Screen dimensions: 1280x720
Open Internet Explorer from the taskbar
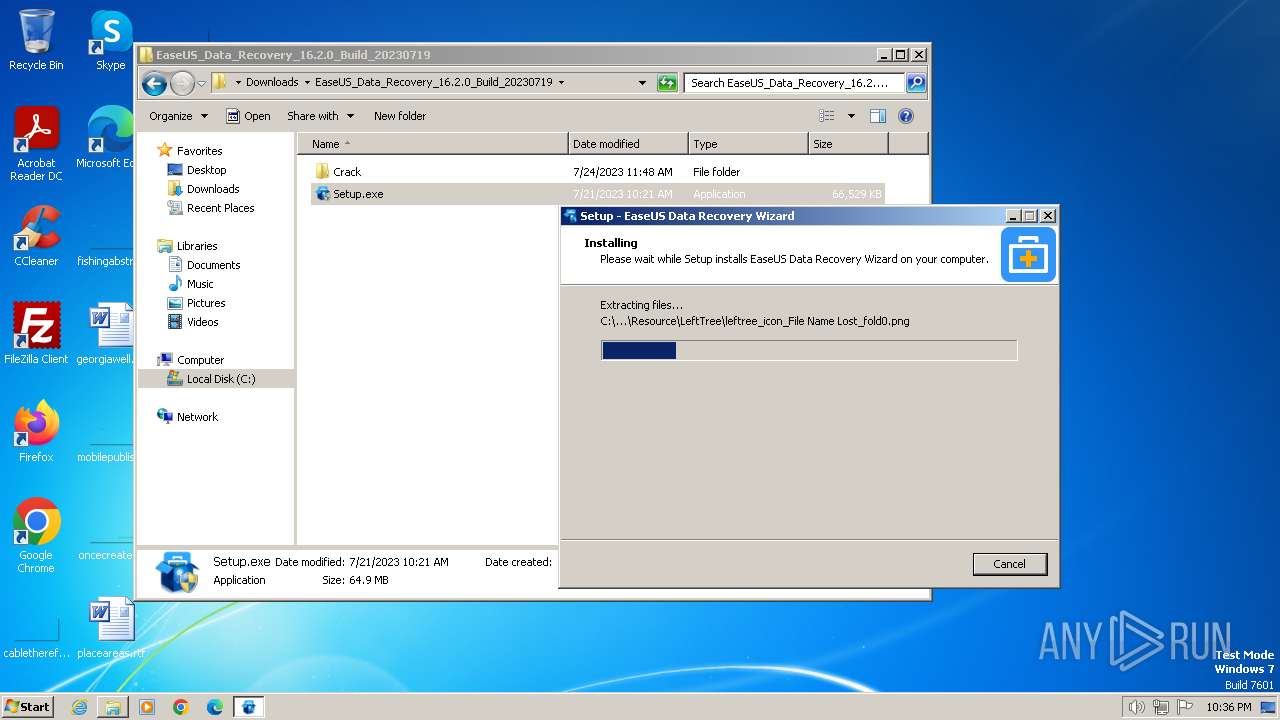(x=79, y=707)
